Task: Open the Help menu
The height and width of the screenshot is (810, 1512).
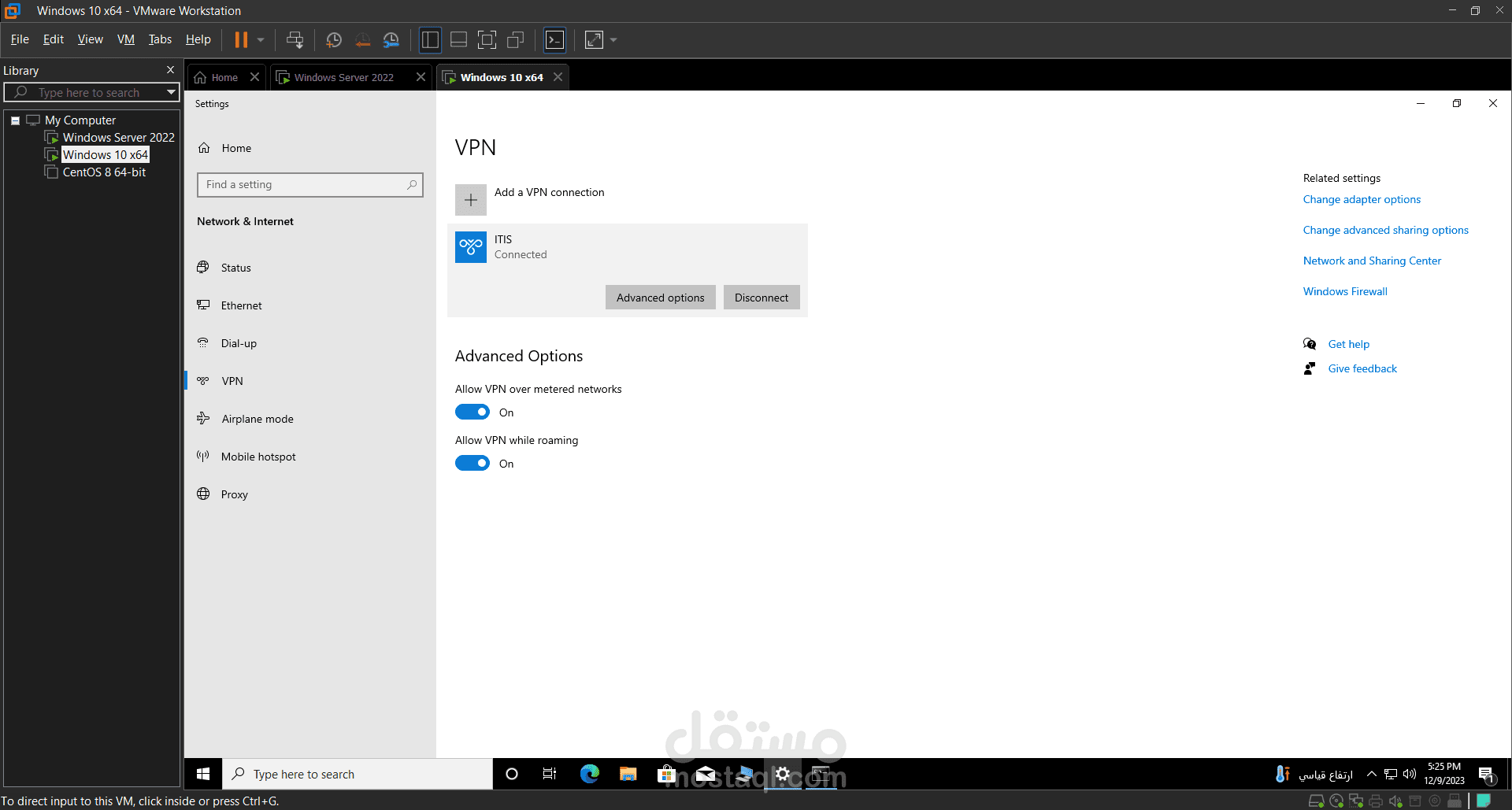Action: tap(198, 39)
